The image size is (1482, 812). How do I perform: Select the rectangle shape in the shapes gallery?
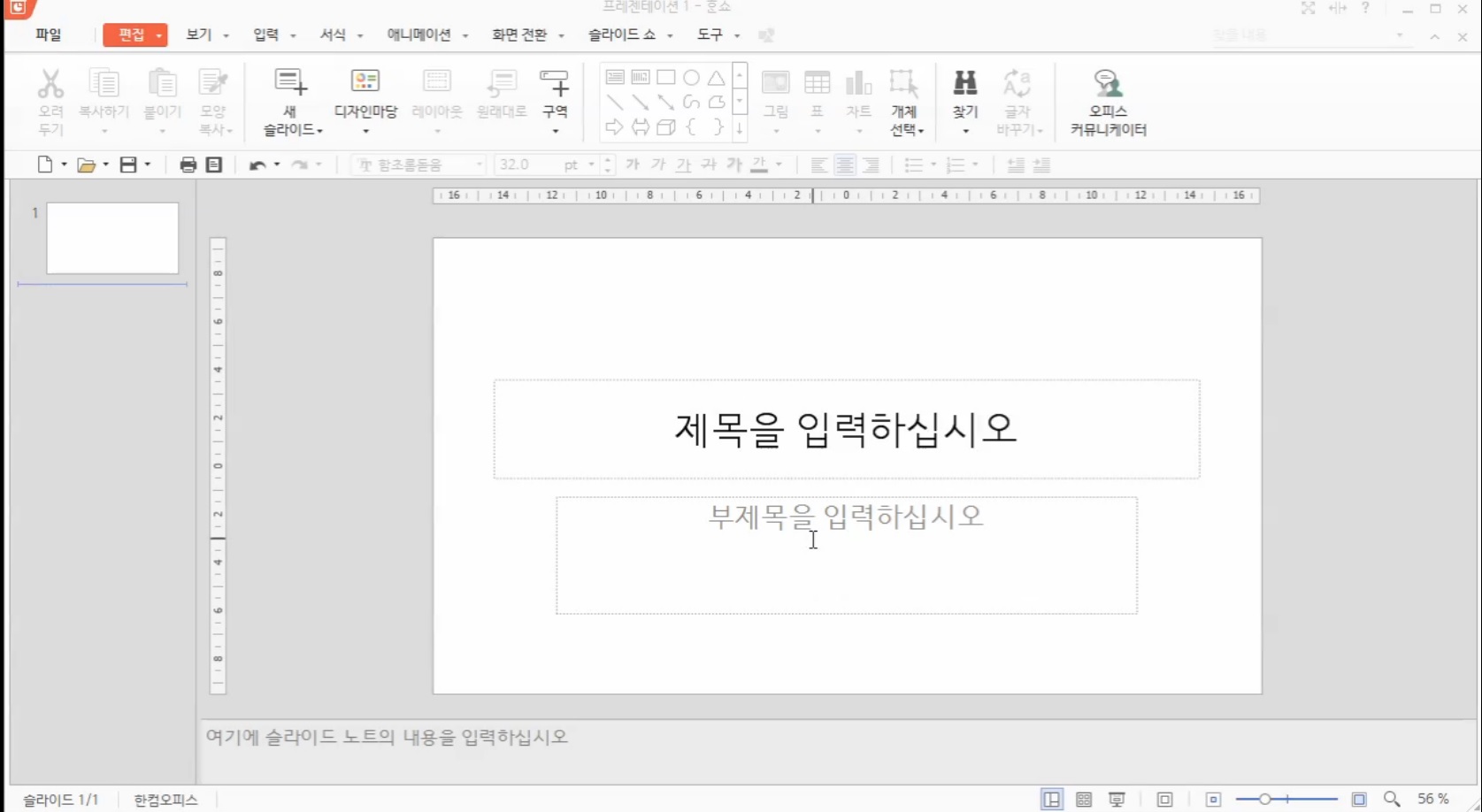tap(665, 78)
